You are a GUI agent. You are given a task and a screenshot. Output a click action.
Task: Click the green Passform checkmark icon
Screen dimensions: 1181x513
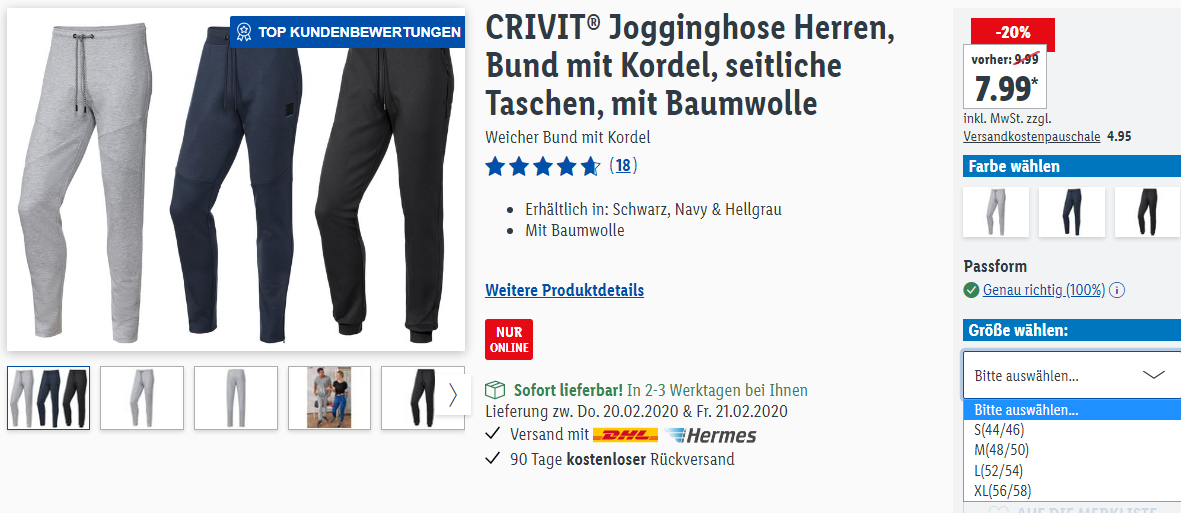click(x=971, y=290)
